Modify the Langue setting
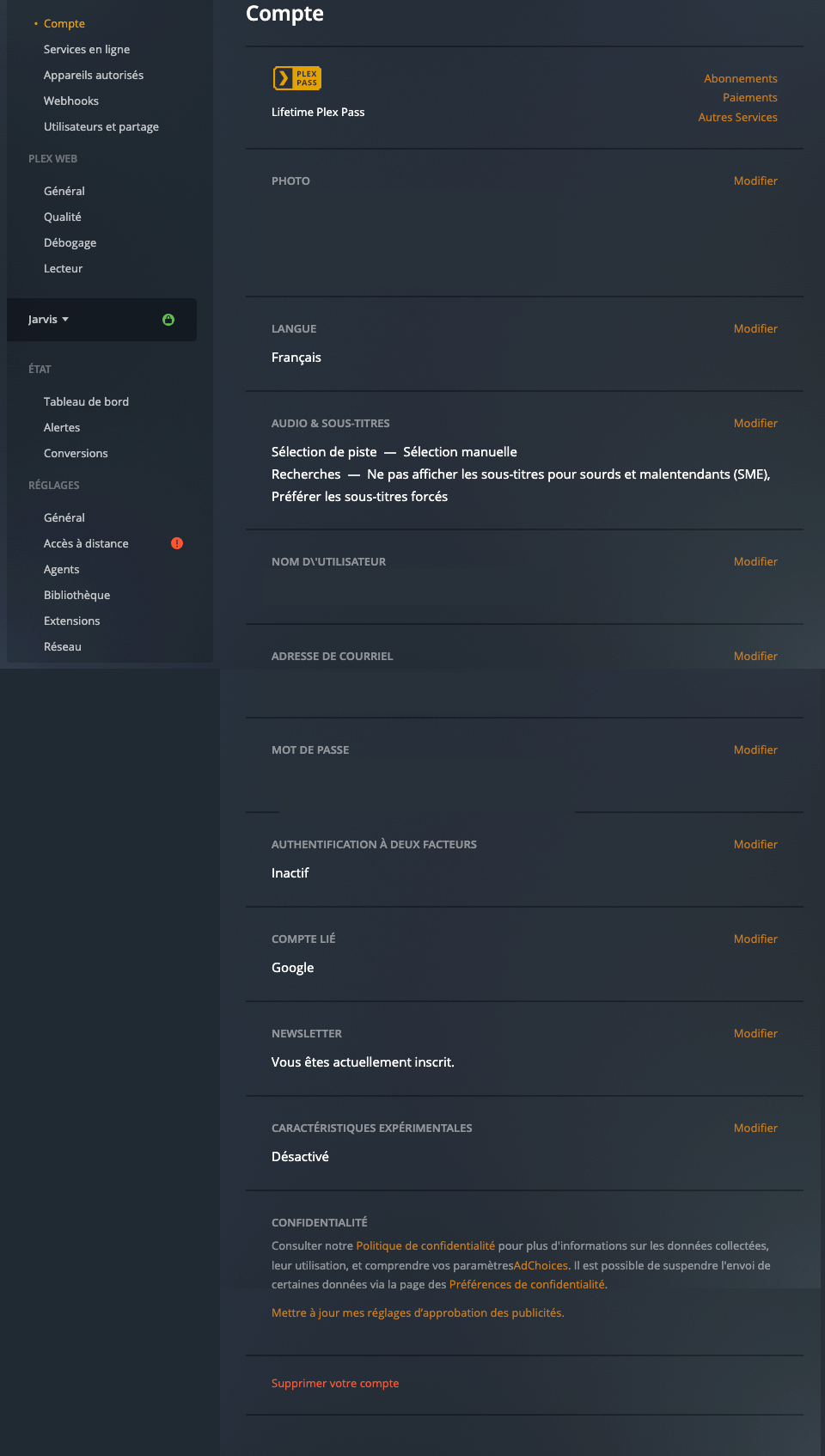The image size is (825, 1456). 755,328
